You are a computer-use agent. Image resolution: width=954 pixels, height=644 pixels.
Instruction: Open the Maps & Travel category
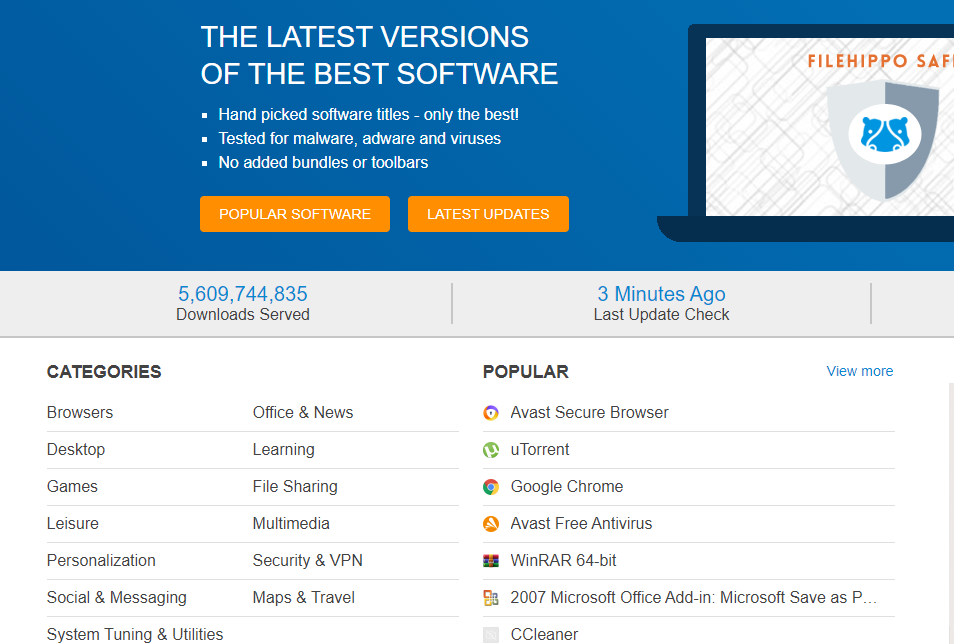pyautogui.click(x=304, y=598)
